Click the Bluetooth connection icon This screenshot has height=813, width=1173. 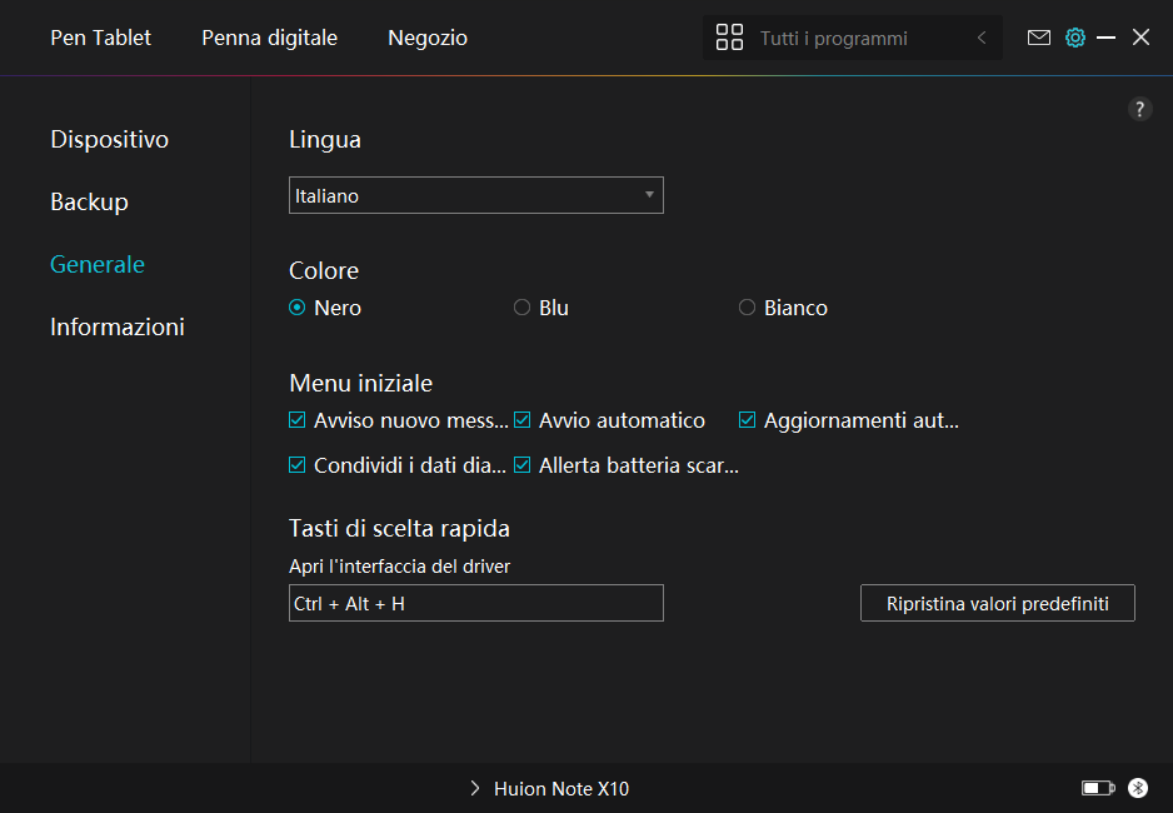coord(1138,788)
